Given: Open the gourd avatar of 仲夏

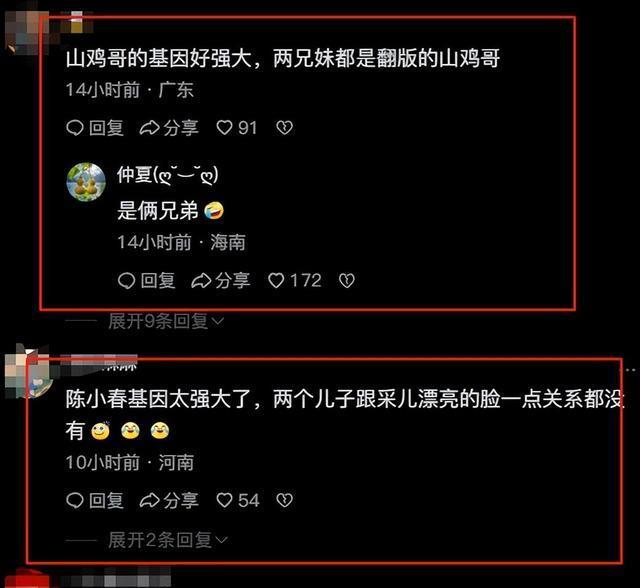Looking at the screenshot, I should click(86, 182).
